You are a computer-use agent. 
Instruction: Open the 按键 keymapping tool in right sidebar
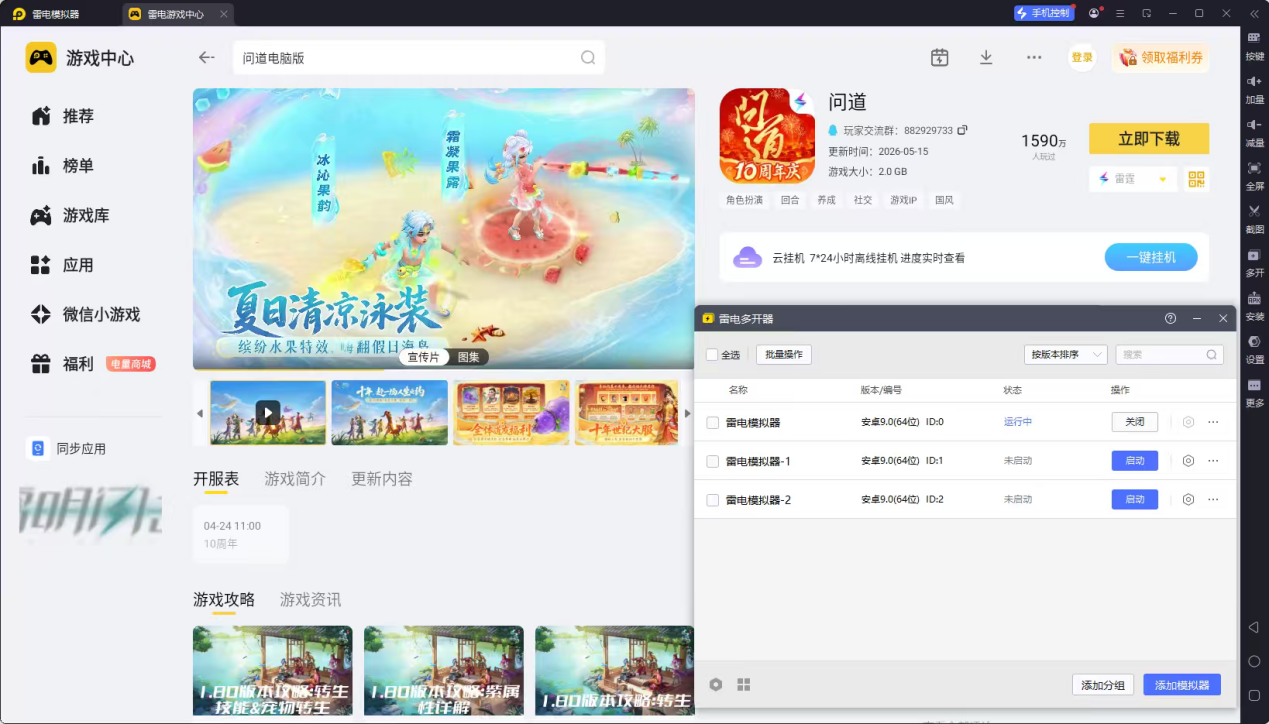(1254, 45)
